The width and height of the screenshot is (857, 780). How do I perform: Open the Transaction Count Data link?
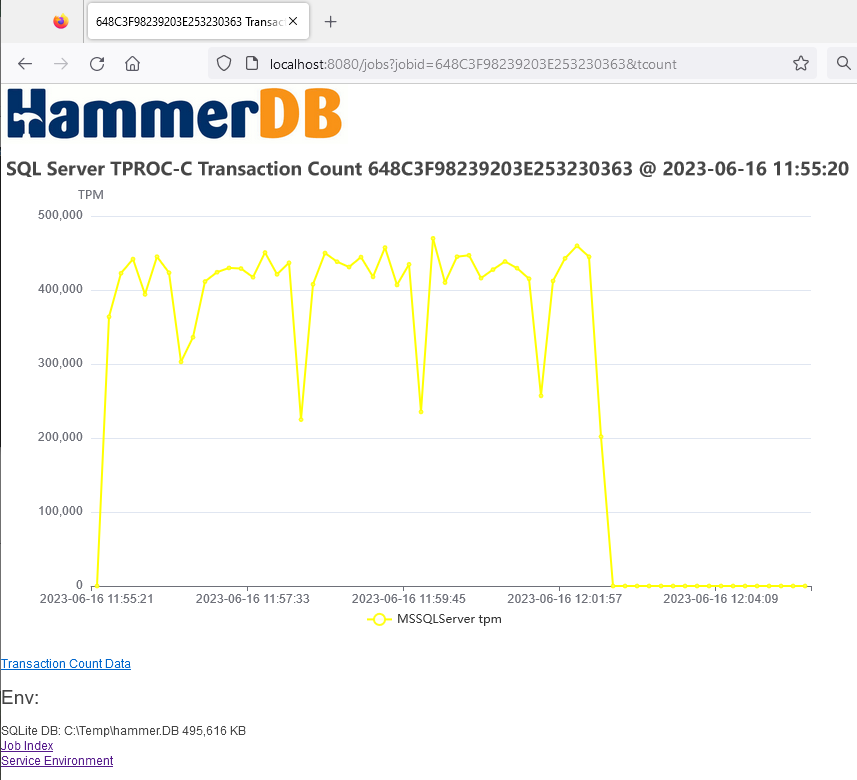pyautogui.click(x=66, y=664)
